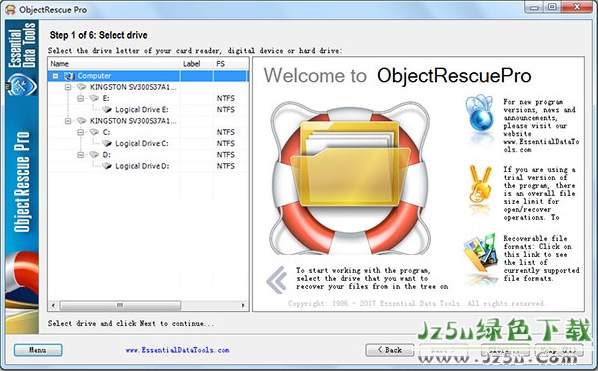The width and height of the screenshot is (598, 371).
Task: Click the first KINGSTON disk icon
Action: pos(82,87)
